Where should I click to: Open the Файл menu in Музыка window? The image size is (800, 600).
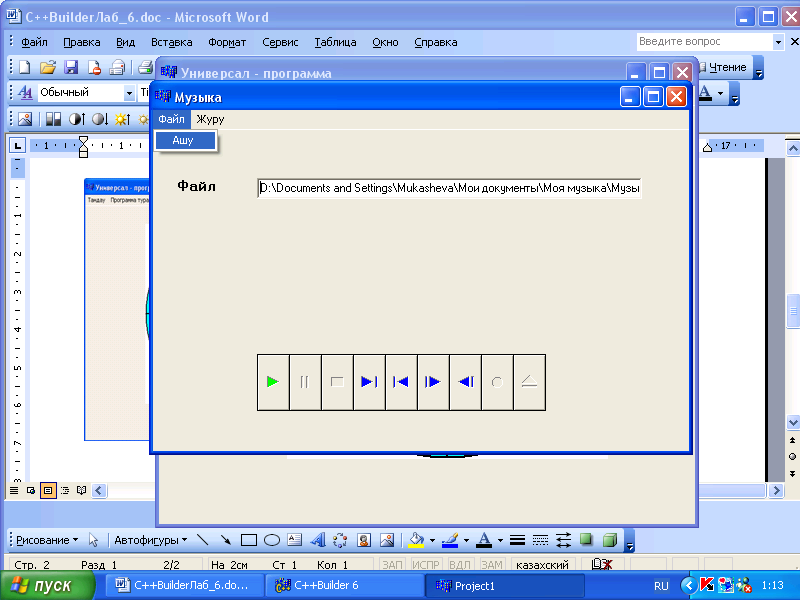[171, 119]
